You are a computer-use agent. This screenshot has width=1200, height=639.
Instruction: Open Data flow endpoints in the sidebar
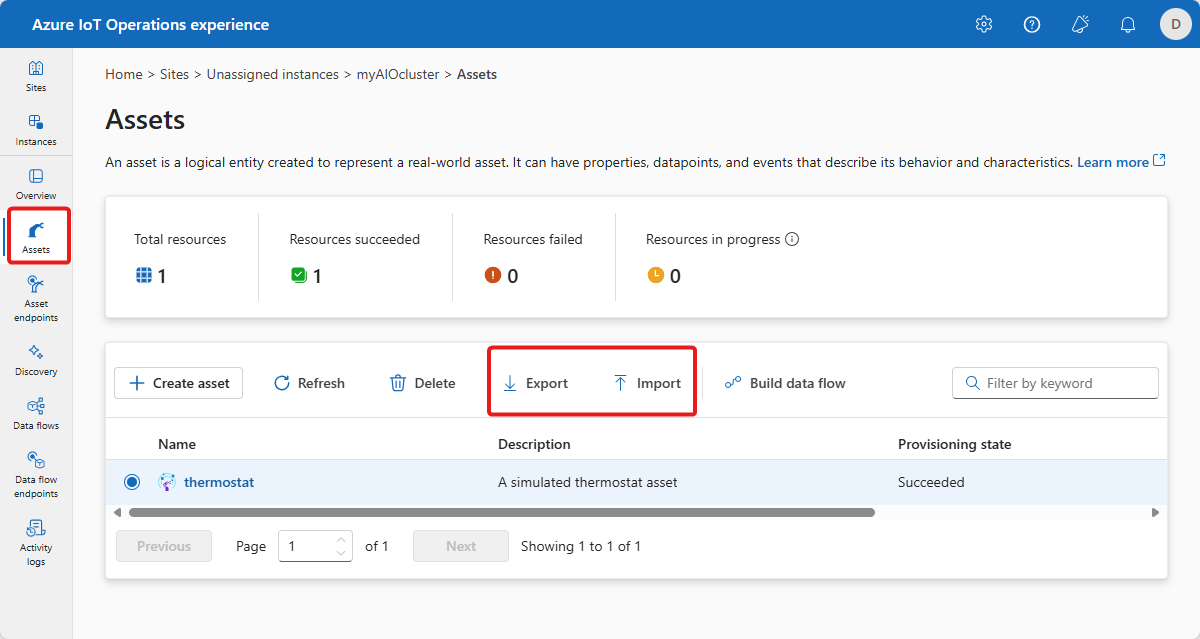click(36, 475)
